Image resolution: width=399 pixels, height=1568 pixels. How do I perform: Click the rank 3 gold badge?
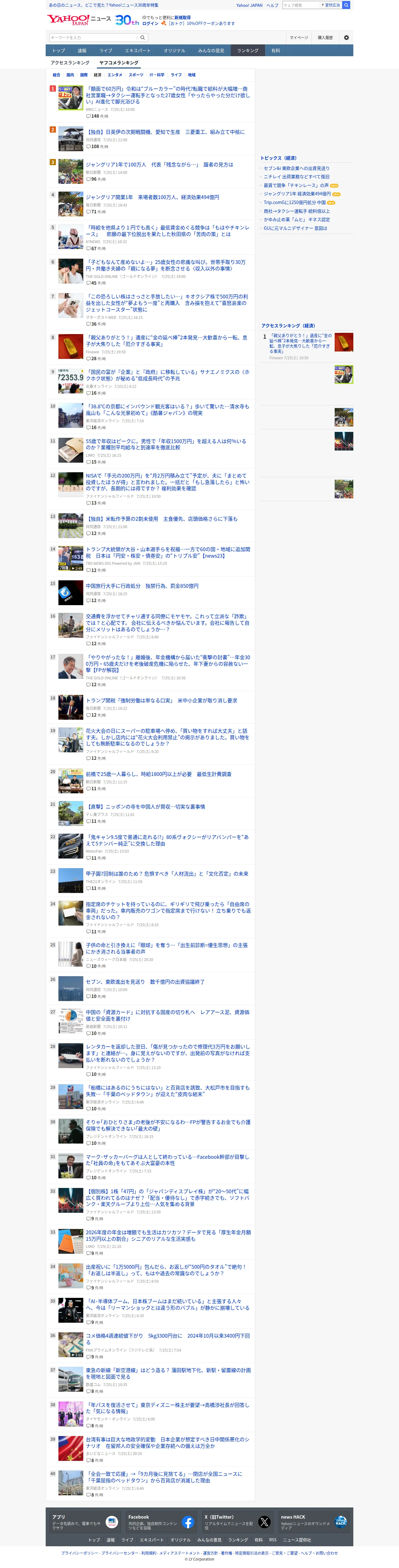(53, 162)
